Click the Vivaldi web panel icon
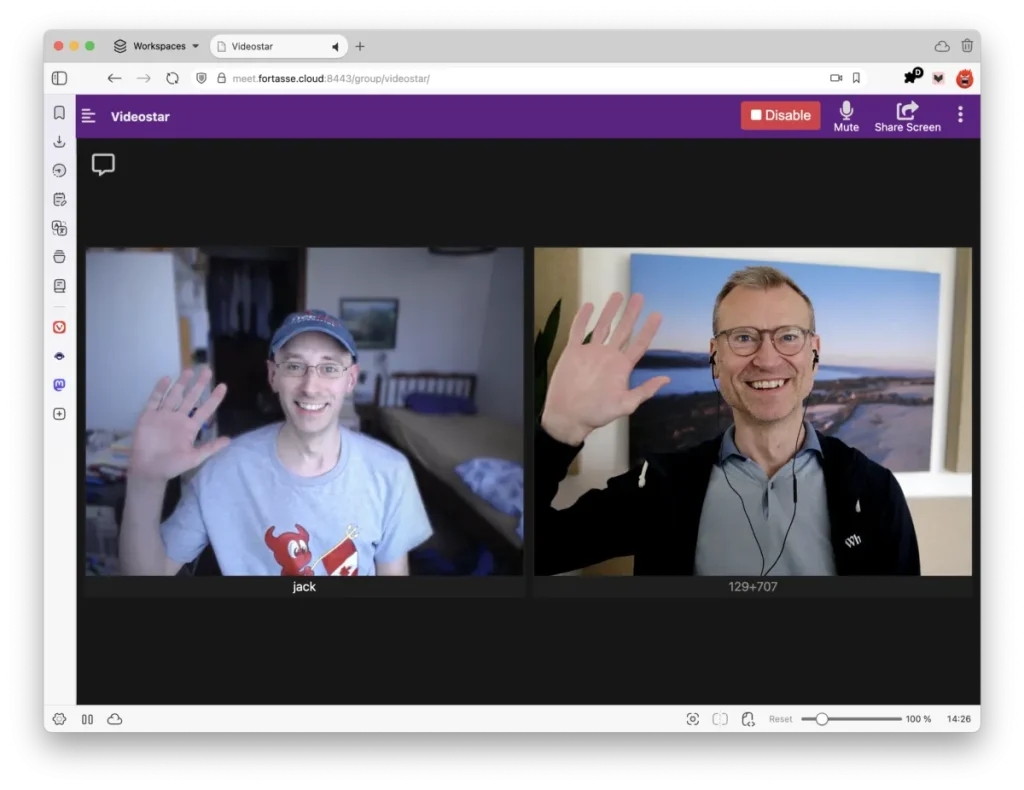This screenshot has width=1024, height=790. tap(59, 327)
